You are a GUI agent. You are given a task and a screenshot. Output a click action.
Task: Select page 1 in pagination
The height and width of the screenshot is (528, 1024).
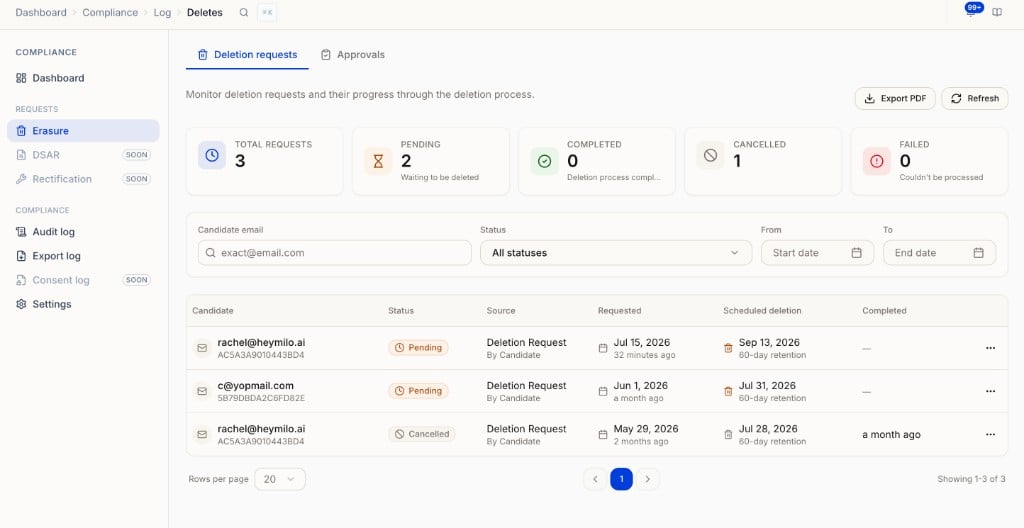coord(621,479)
